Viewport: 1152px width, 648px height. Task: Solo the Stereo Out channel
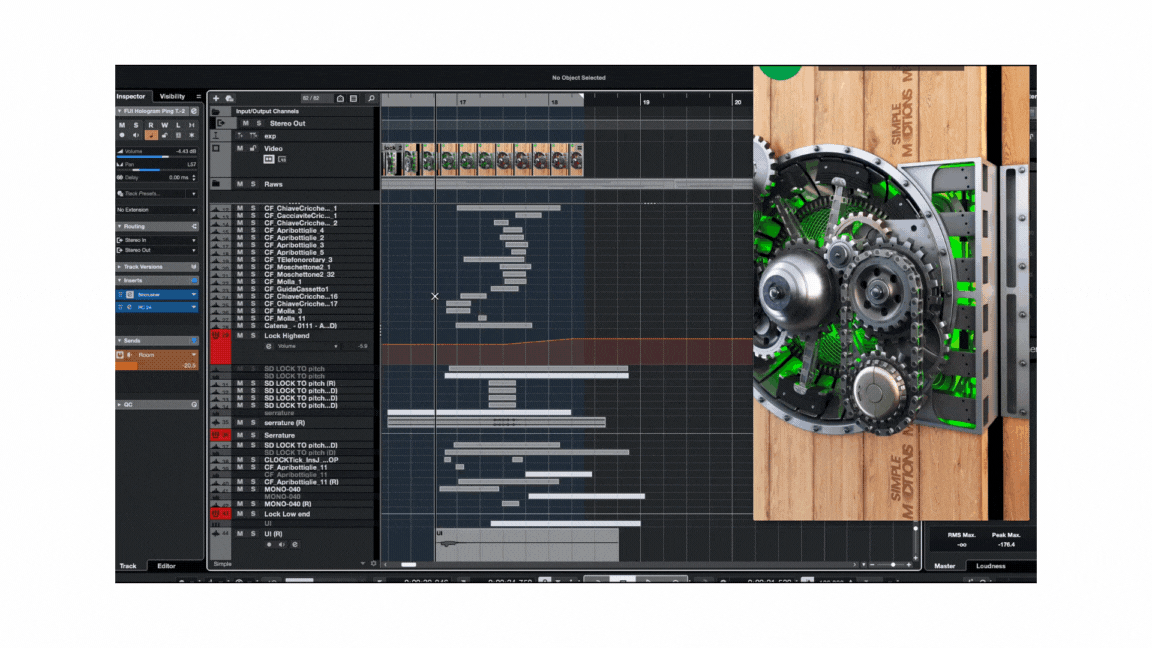pos(259,123)
